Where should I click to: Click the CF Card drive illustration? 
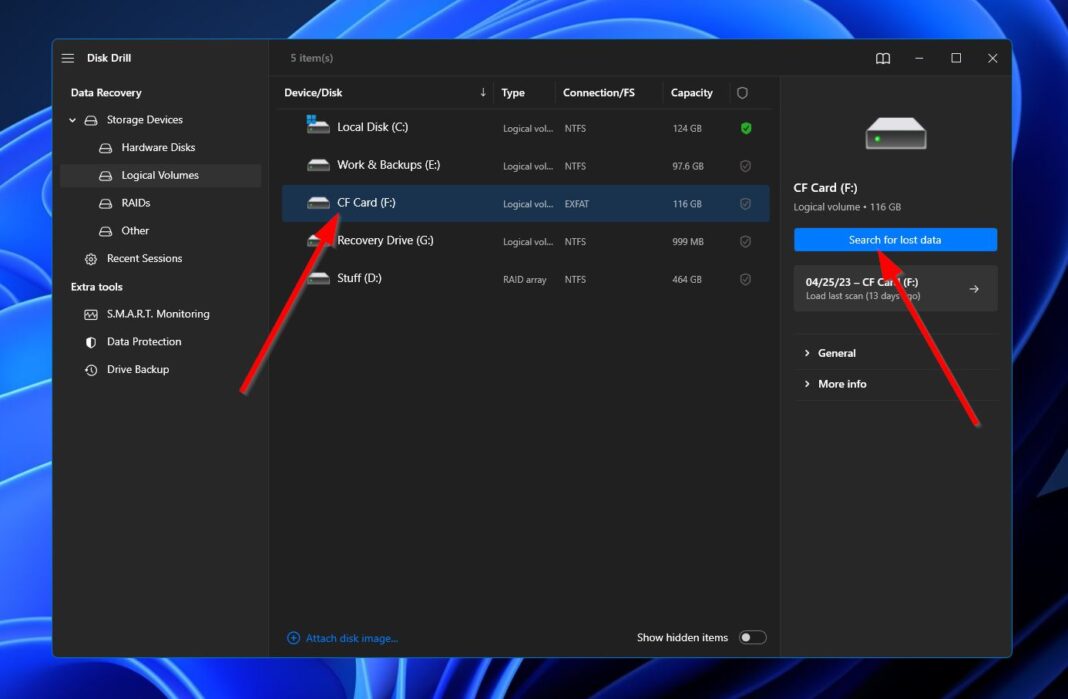[894, 132]
